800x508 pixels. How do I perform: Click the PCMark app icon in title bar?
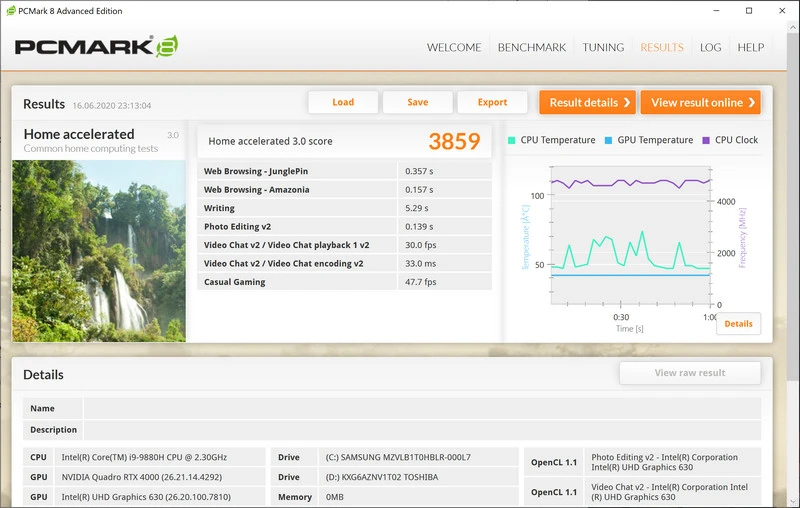point(9,10)
